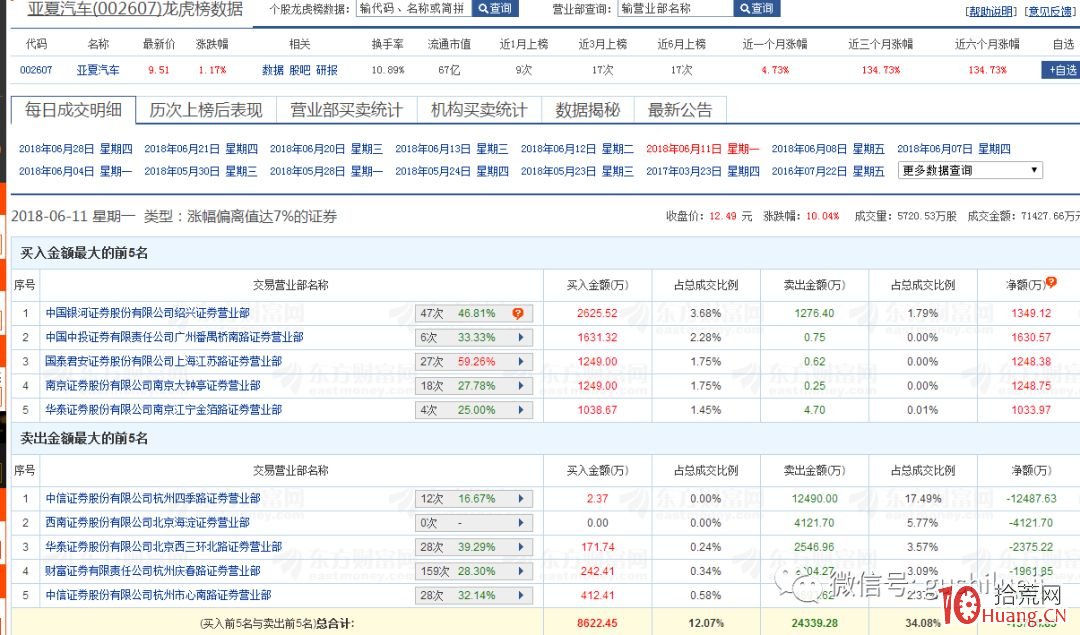Open 南京证券 南京大钟亭 link
1080x635 pixels.
pos(153,385)
